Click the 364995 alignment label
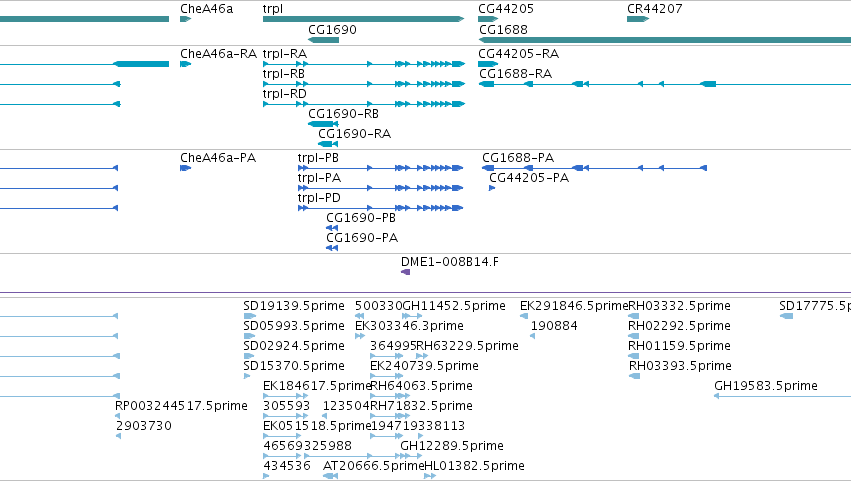Viewport: 851px width, 481px height. click(393, 346)
